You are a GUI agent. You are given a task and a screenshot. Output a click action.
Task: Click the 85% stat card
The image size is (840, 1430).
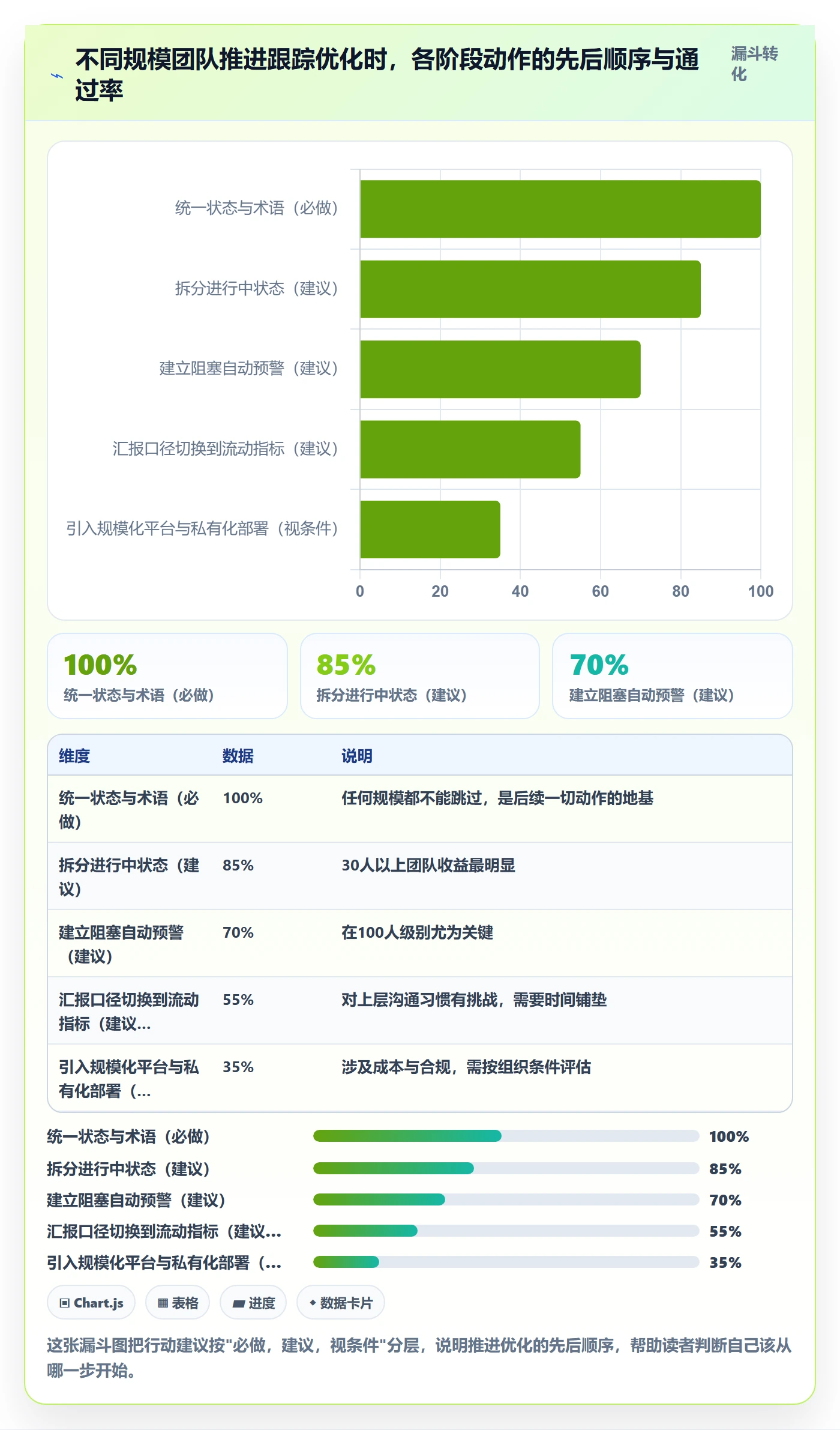coord(420,676)
